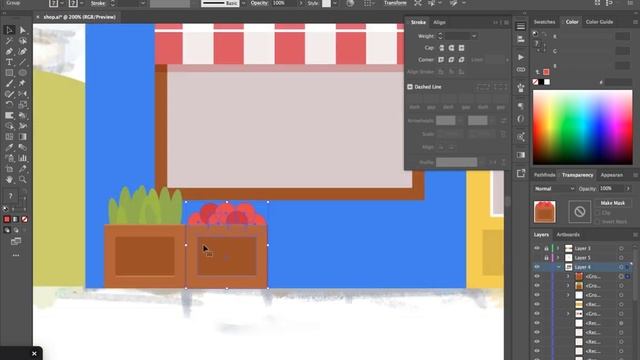Expand Layer 5 in Layers panel

558,258
